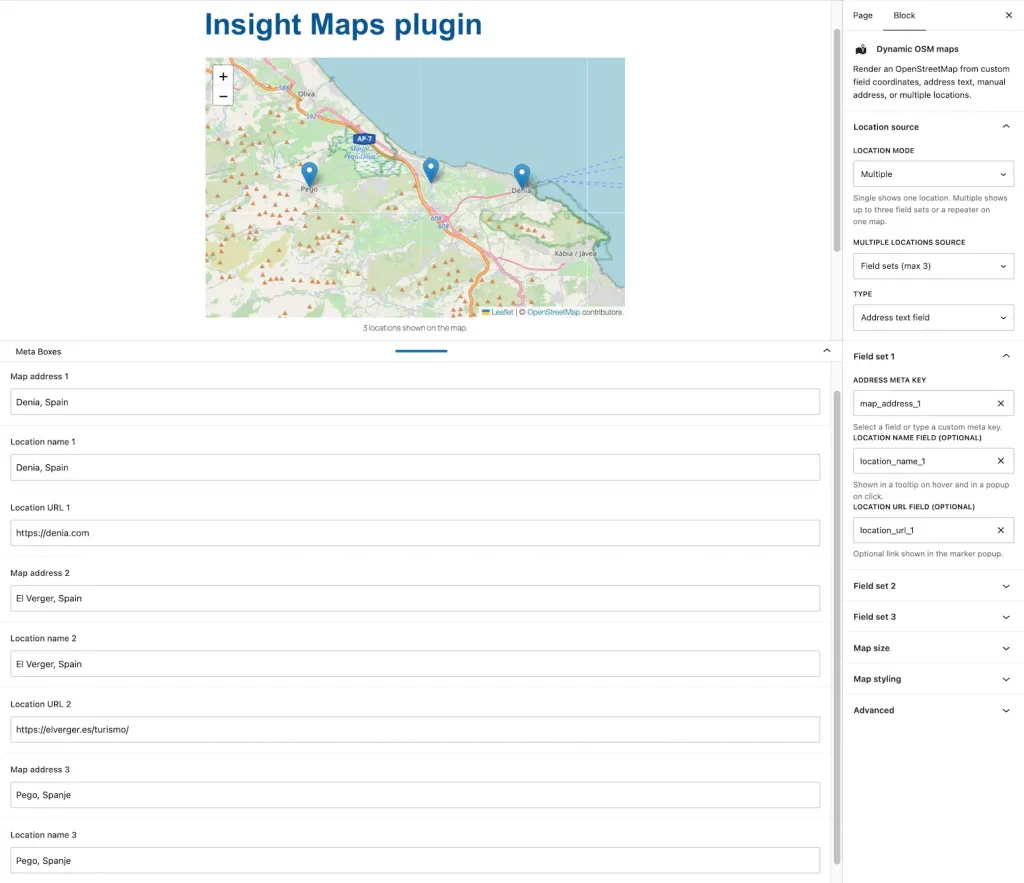Screen dimensions: 1024x883
Task: Close the block settings sidebar
Action: point(1008,15)
